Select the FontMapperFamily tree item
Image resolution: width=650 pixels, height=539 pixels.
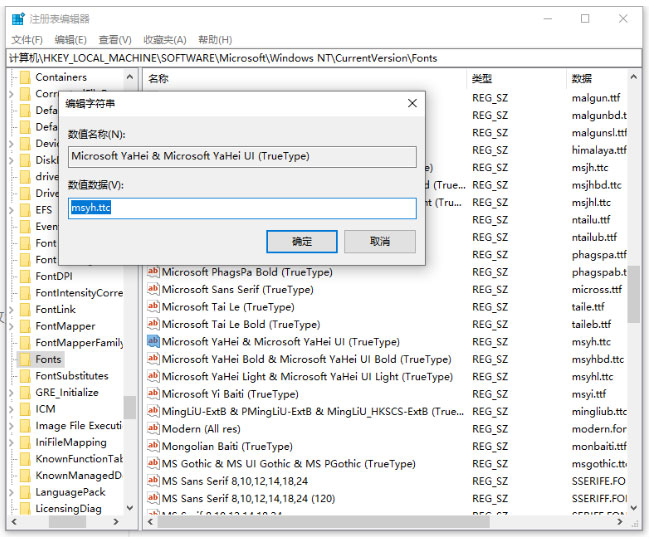point(79,342)
